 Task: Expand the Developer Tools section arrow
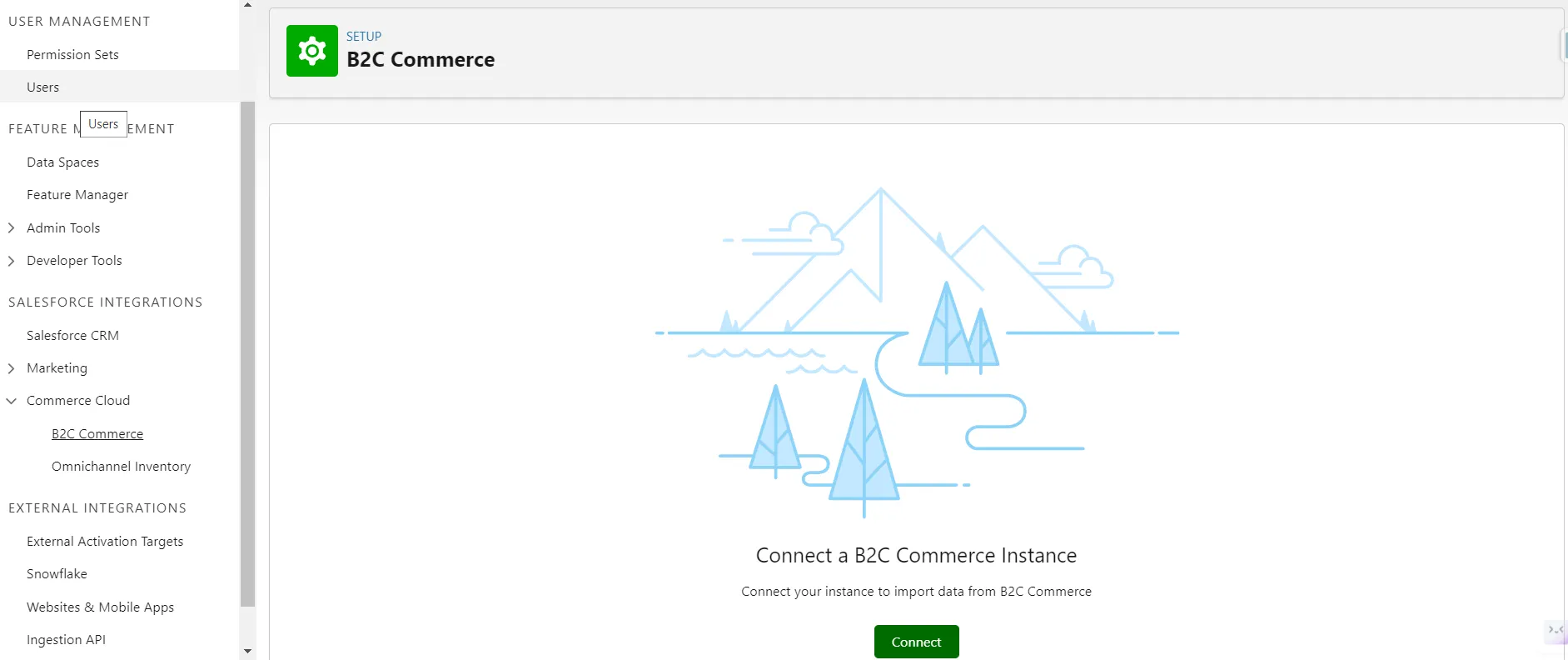tap(12, 261)
